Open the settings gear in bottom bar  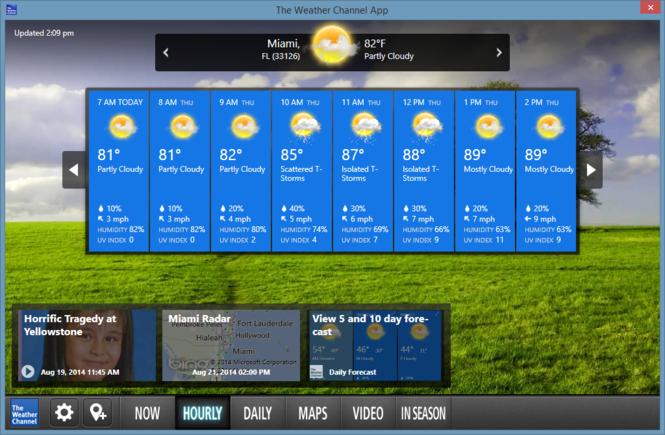[x=64, y=412]
